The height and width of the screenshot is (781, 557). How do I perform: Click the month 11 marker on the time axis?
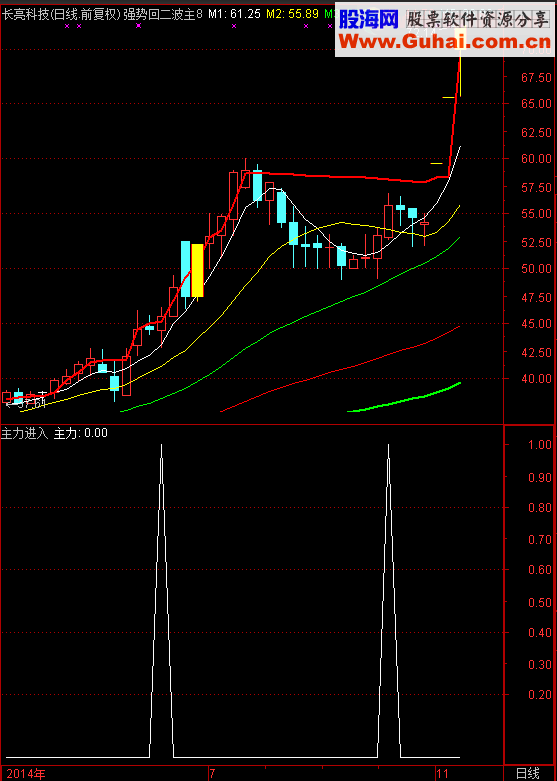click(x=442, y=774)
